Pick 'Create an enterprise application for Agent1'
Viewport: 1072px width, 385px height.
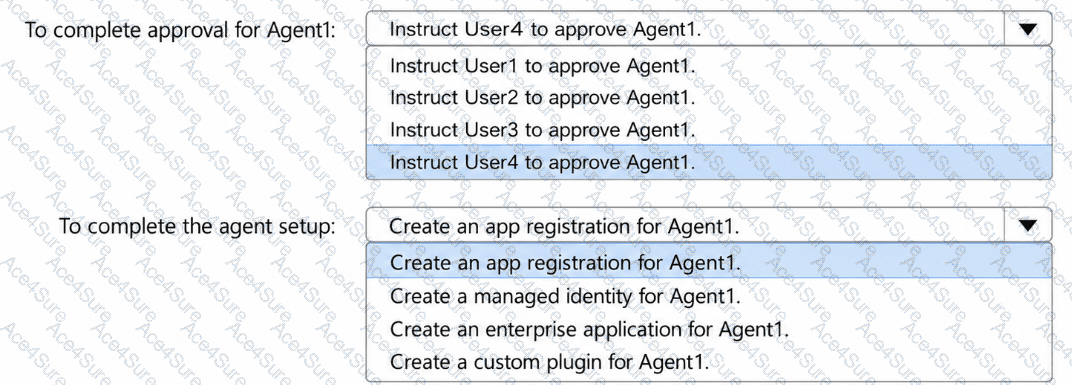[709, 328]
